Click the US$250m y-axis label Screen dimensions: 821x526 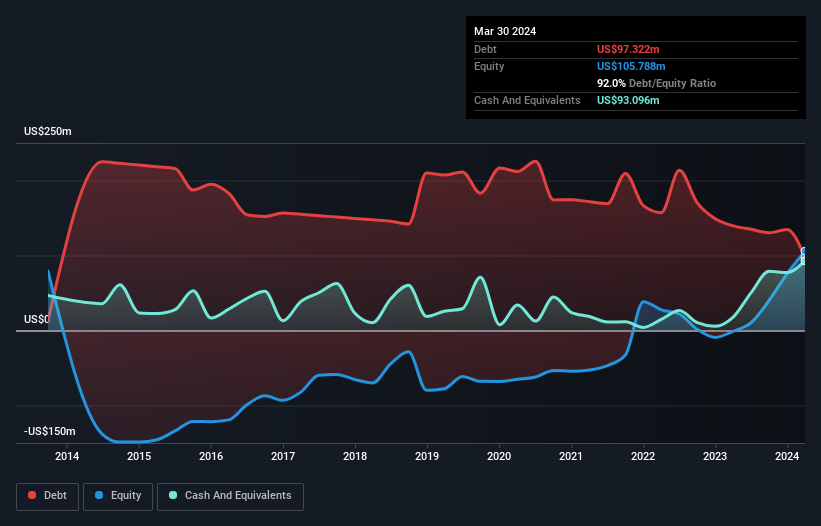(x=48, y=131)
